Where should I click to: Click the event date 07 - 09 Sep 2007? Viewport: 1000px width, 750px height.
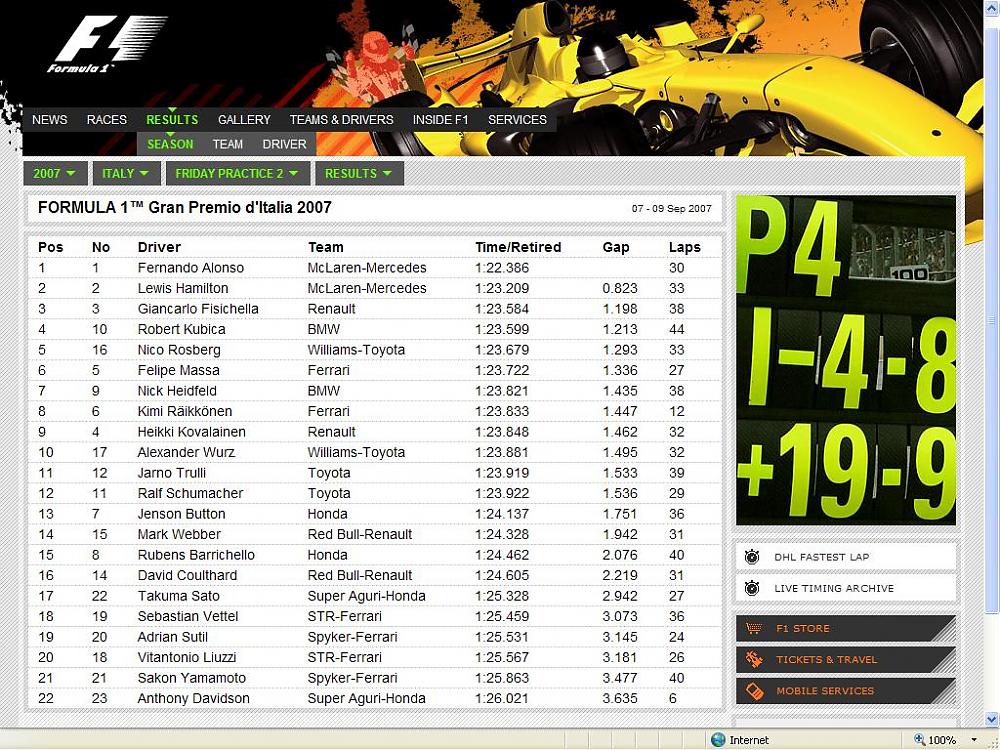(x=672, y=209)
